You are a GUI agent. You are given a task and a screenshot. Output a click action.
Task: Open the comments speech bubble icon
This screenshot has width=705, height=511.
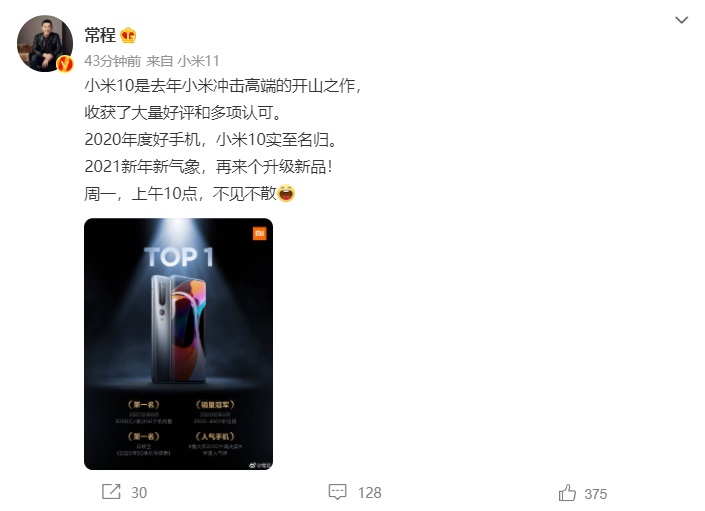[x=337, y=492]
